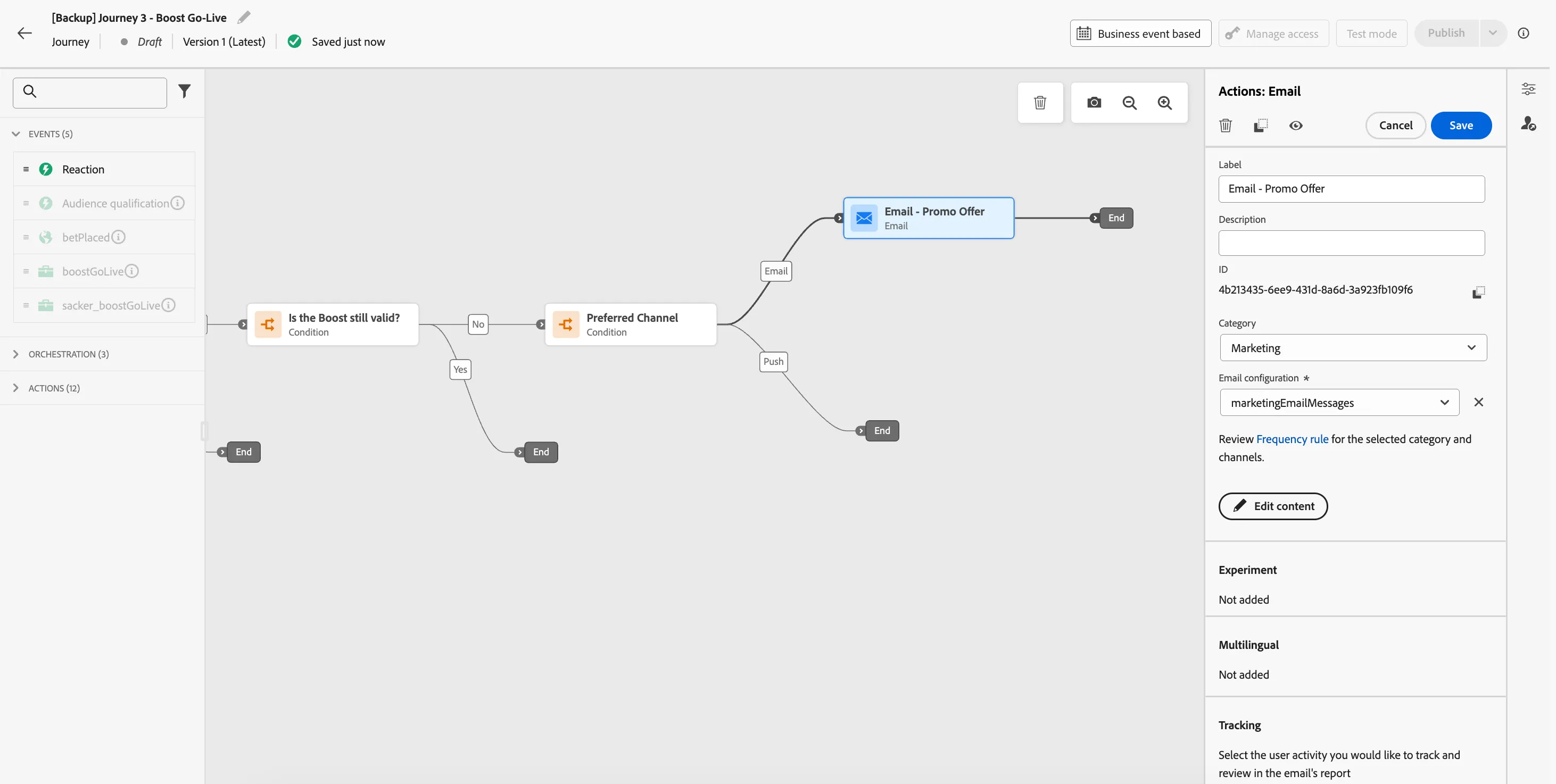Image resolution: width=1556 pixels, height=784 pixels.
Task: Select the Preferred Channel condition node
Action: click(631, 324)
